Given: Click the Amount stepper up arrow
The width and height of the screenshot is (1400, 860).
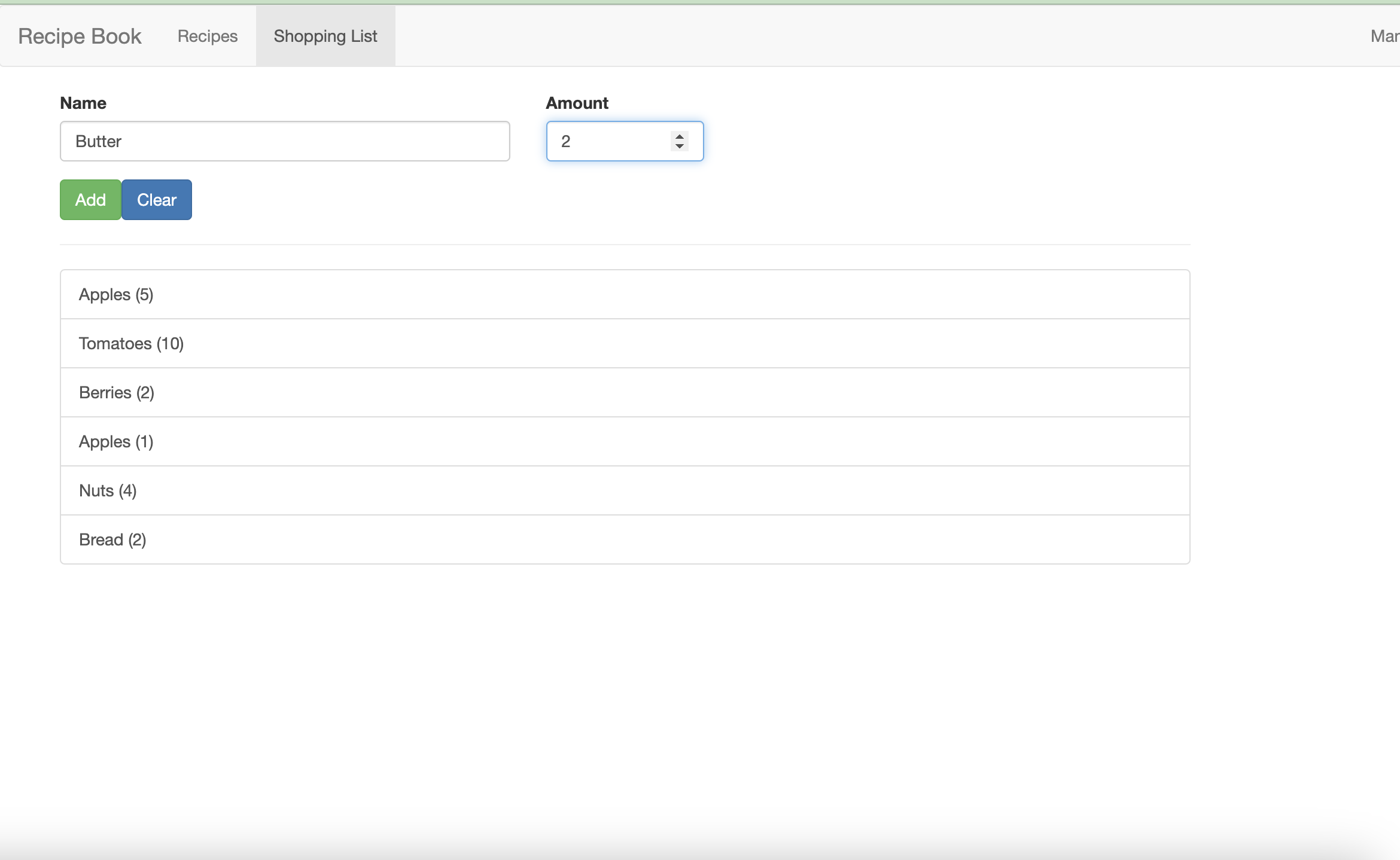Looking at the screenshot, I should click(679, 136).
